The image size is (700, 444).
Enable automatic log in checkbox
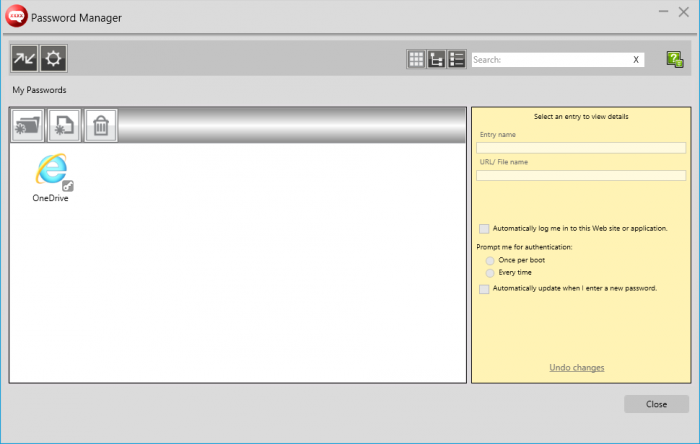485,229
